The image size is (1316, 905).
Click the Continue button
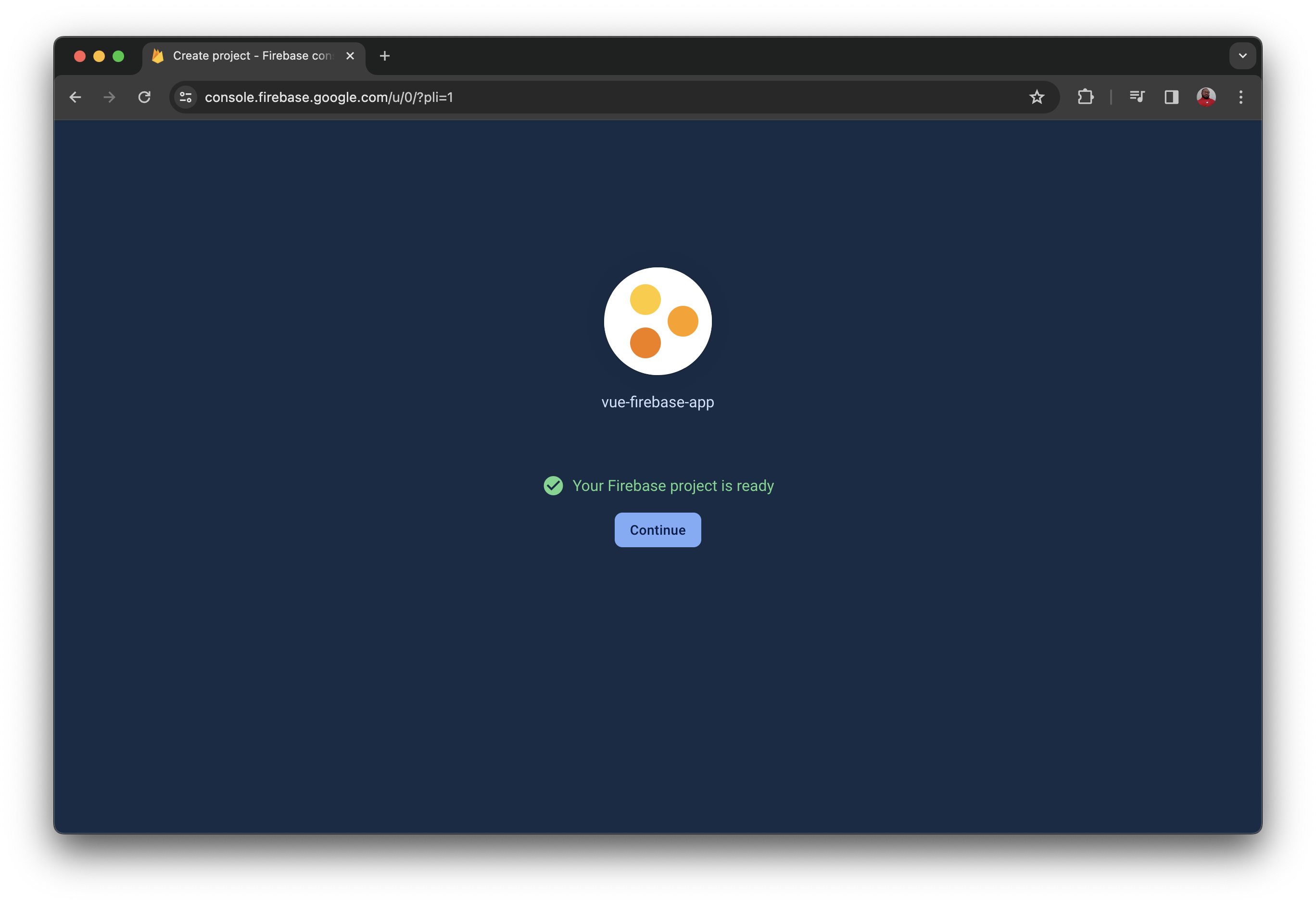[x=658, y=529]
